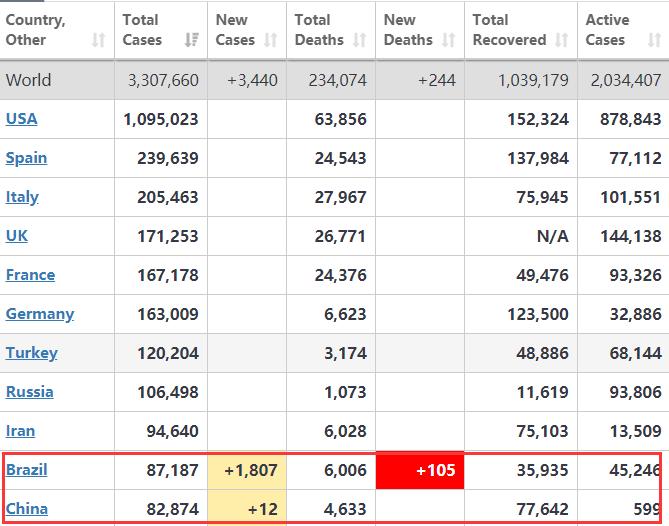Go to Italy country page
This screenshot has width=669, height=526.
pyautogui.click(x=22, y=197)
